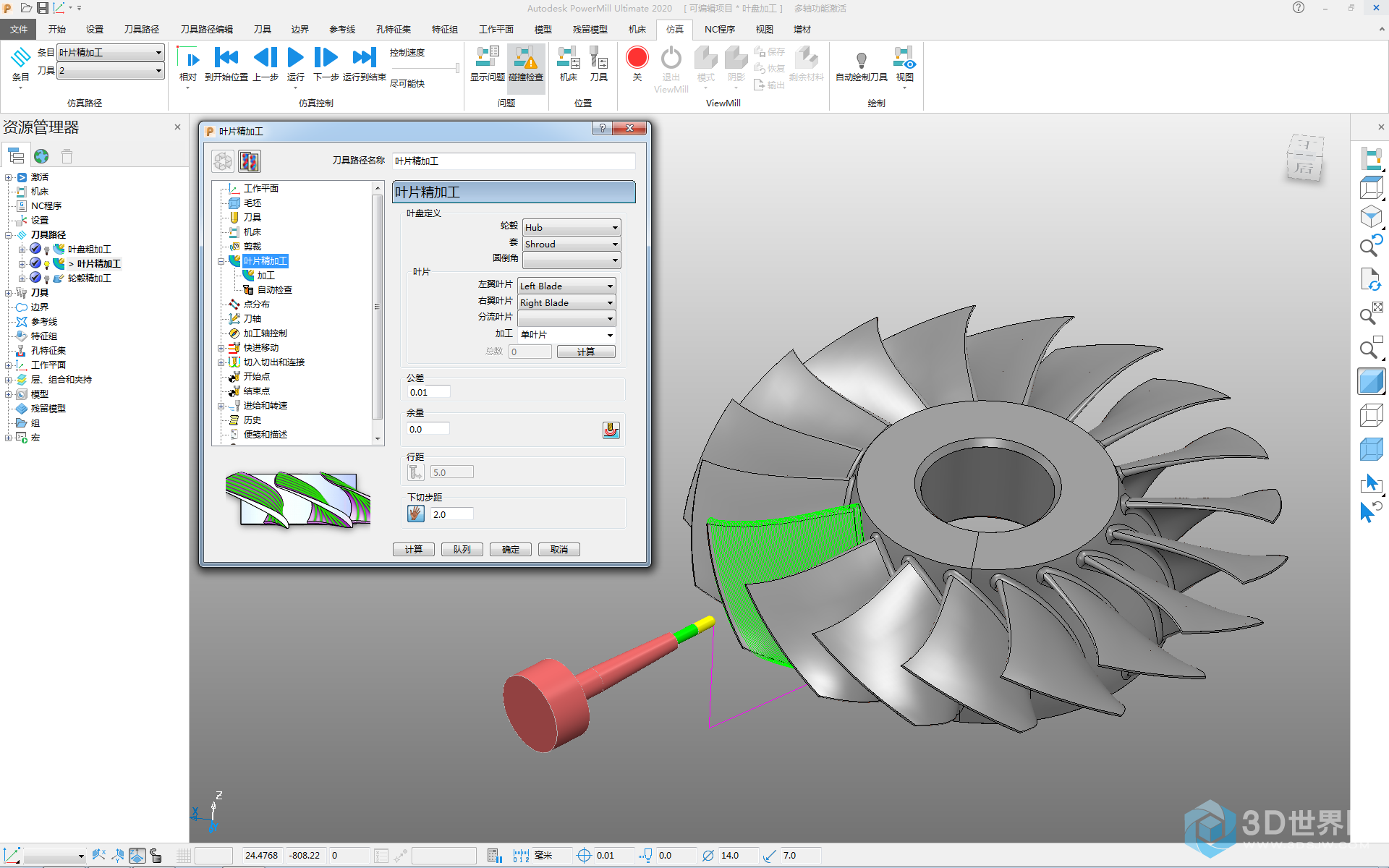This screenshot has height=868, width=1389.
Task: Switch to the 边界 ribbon tab
Action: pos(300,29)
